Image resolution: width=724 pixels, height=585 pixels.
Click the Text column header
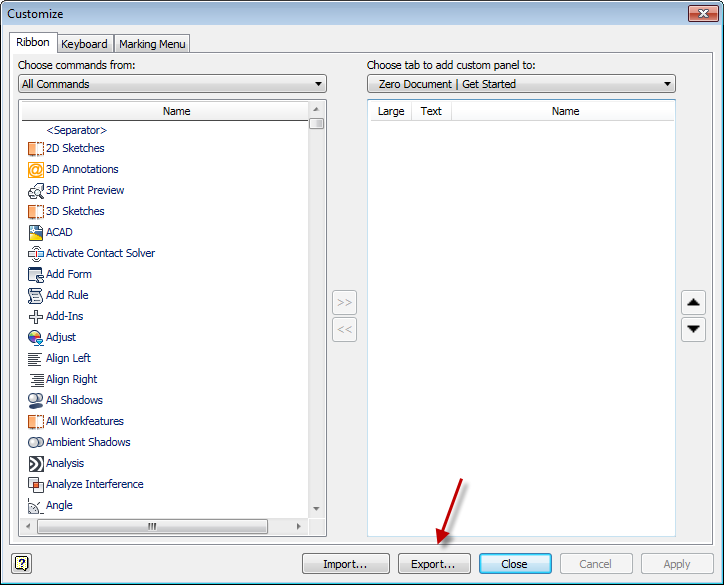click(x=431, y=111)
